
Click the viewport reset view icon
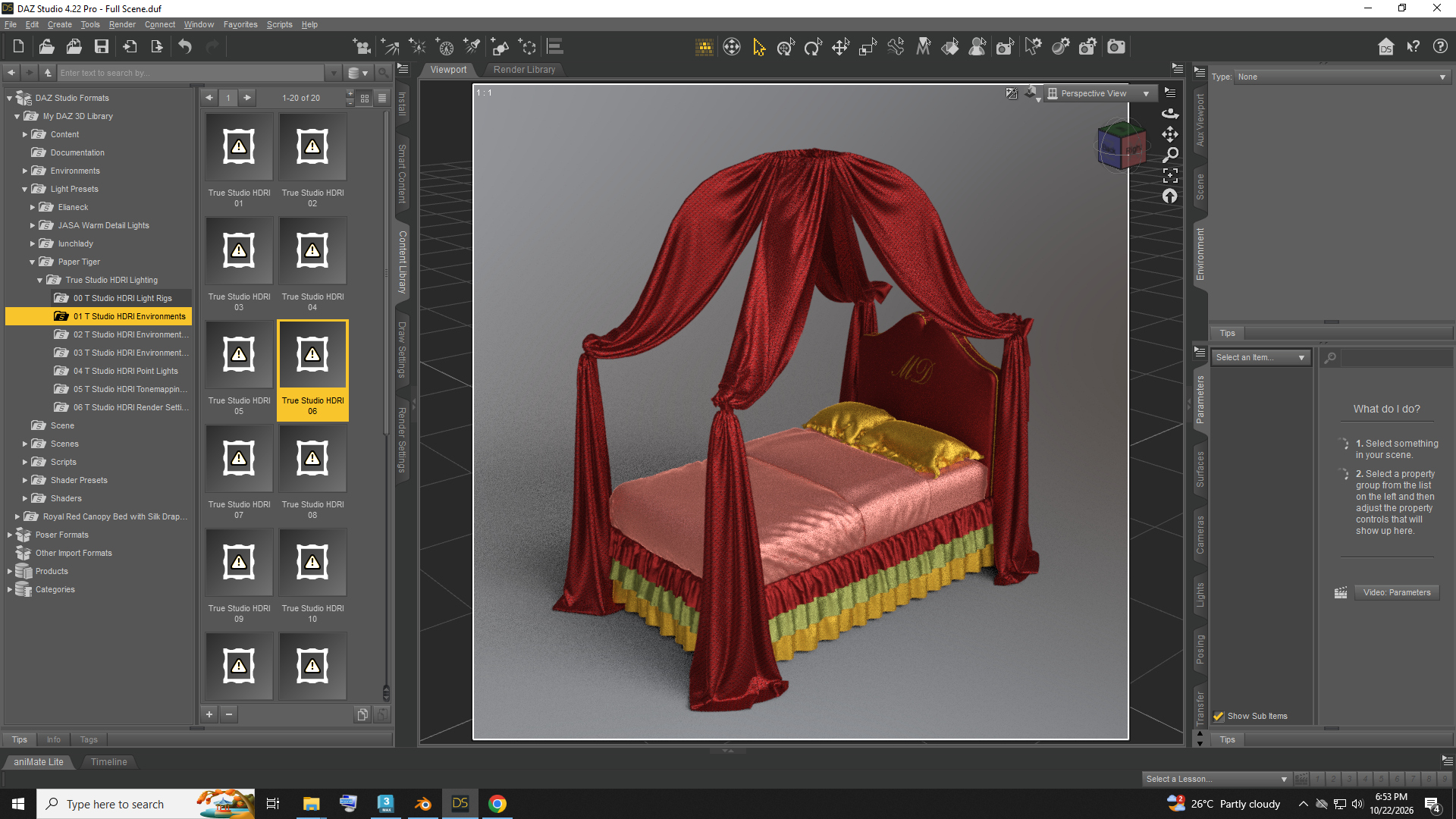click(1170, 196)
